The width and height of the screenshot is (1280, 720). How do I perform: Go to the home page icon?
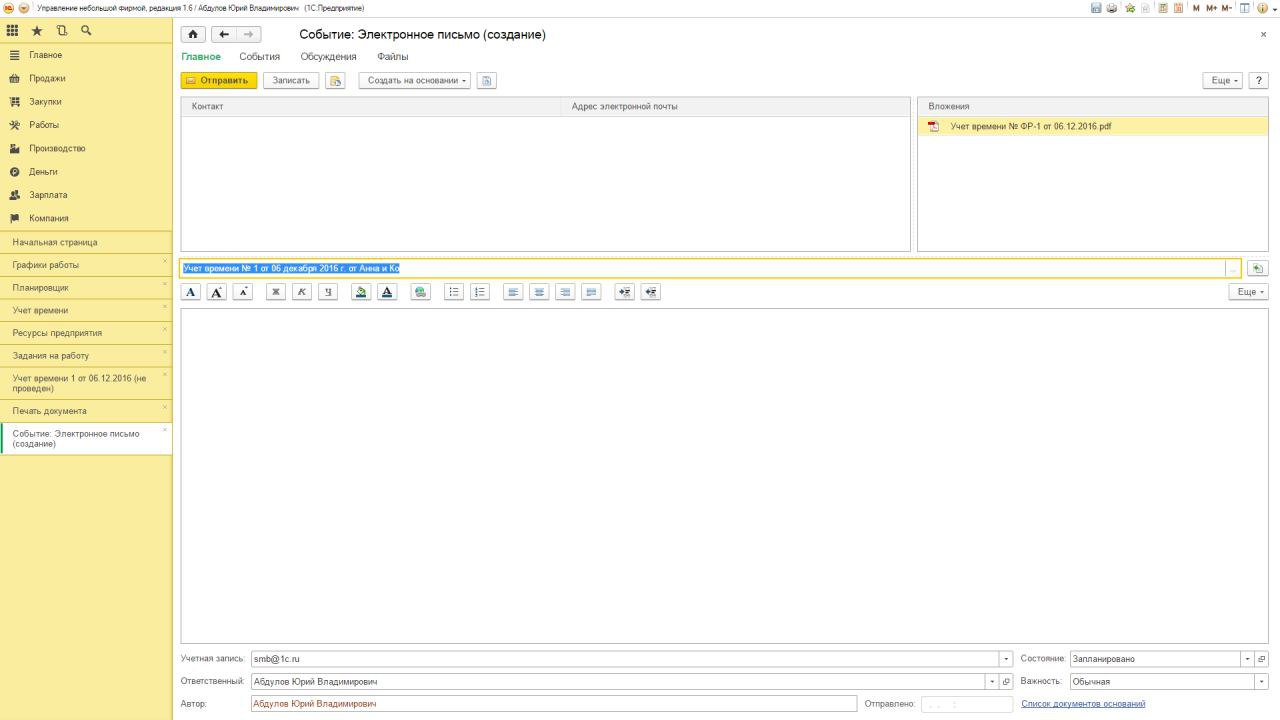[x=194, y=35]
